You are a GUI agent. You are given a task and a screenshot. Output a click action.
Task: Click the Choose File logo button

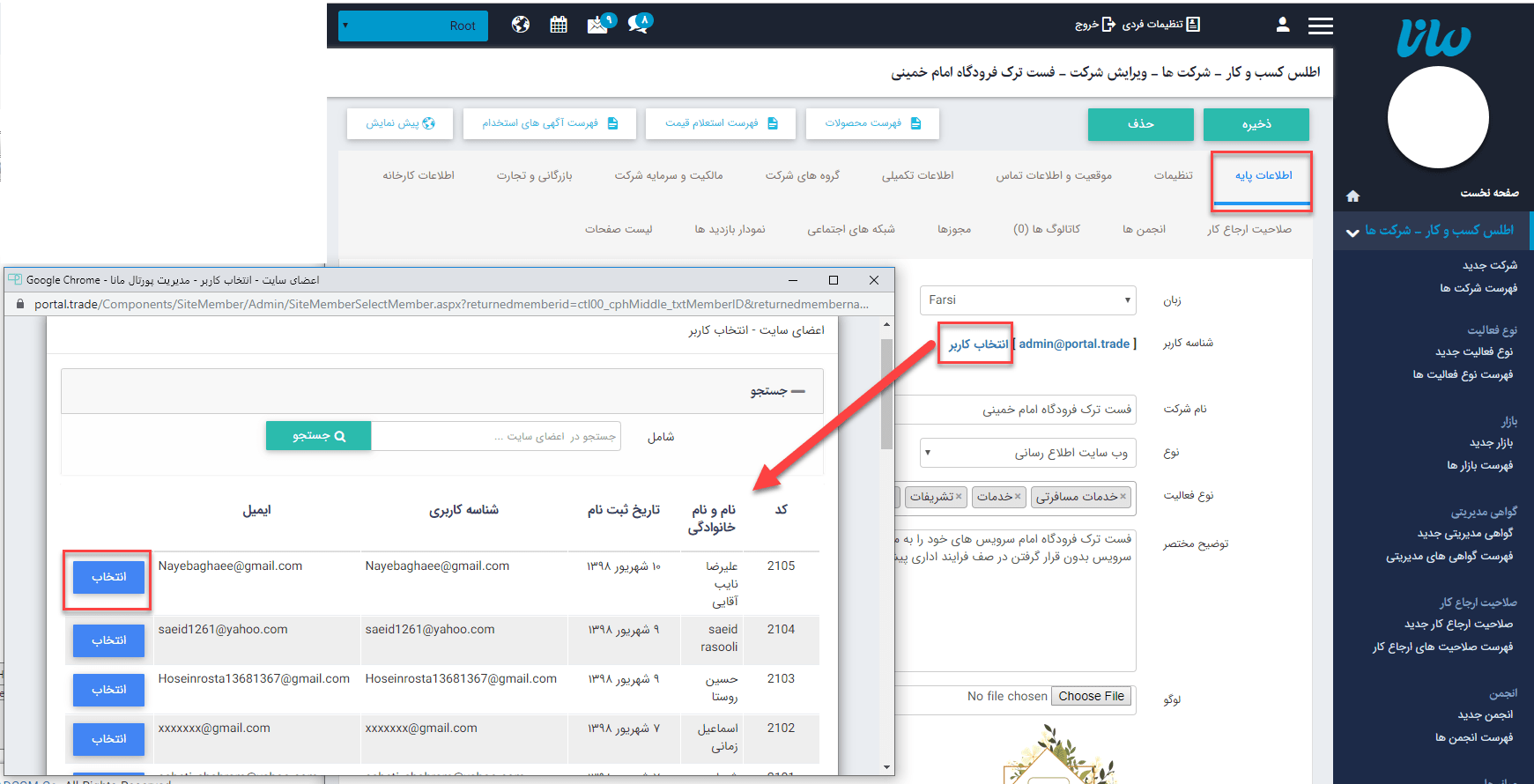[x=1091, y=696]
